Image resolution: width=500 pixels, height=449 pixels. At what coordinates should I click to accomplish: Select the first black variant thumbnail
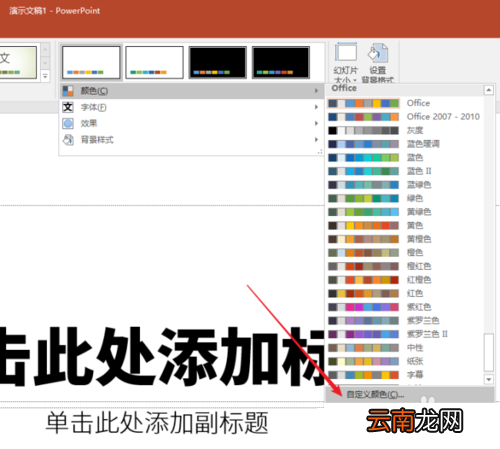pyautogui.click(x=218, y=62)
